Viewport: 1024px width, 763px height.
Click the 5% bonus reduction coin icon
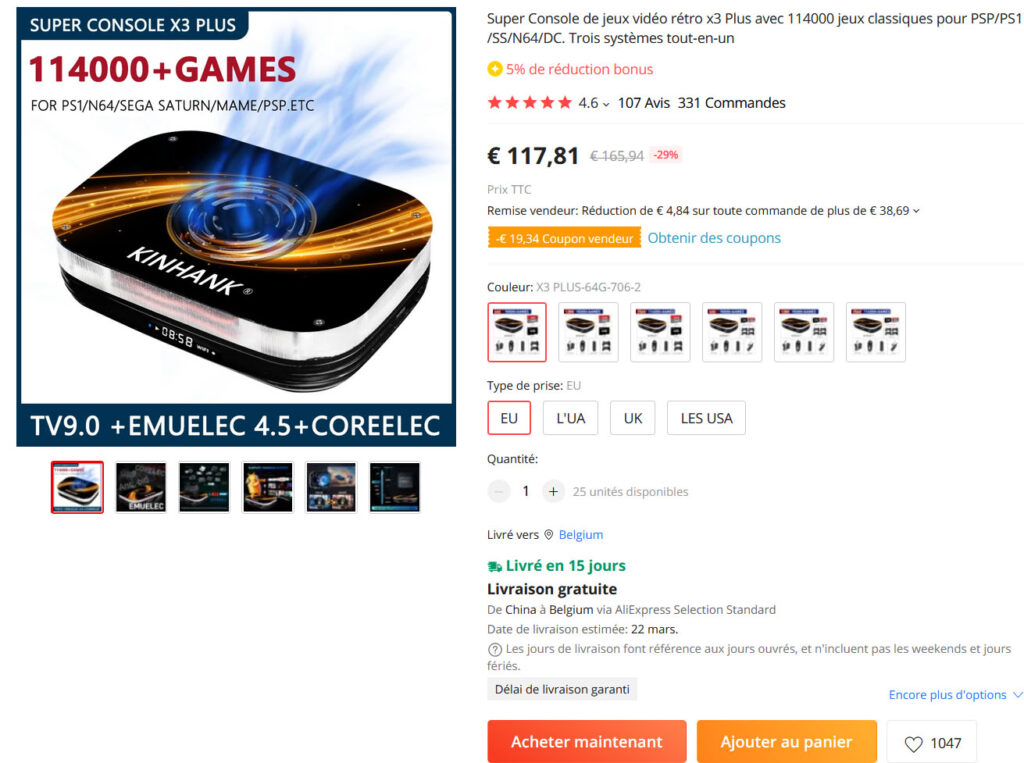(495, 69)
